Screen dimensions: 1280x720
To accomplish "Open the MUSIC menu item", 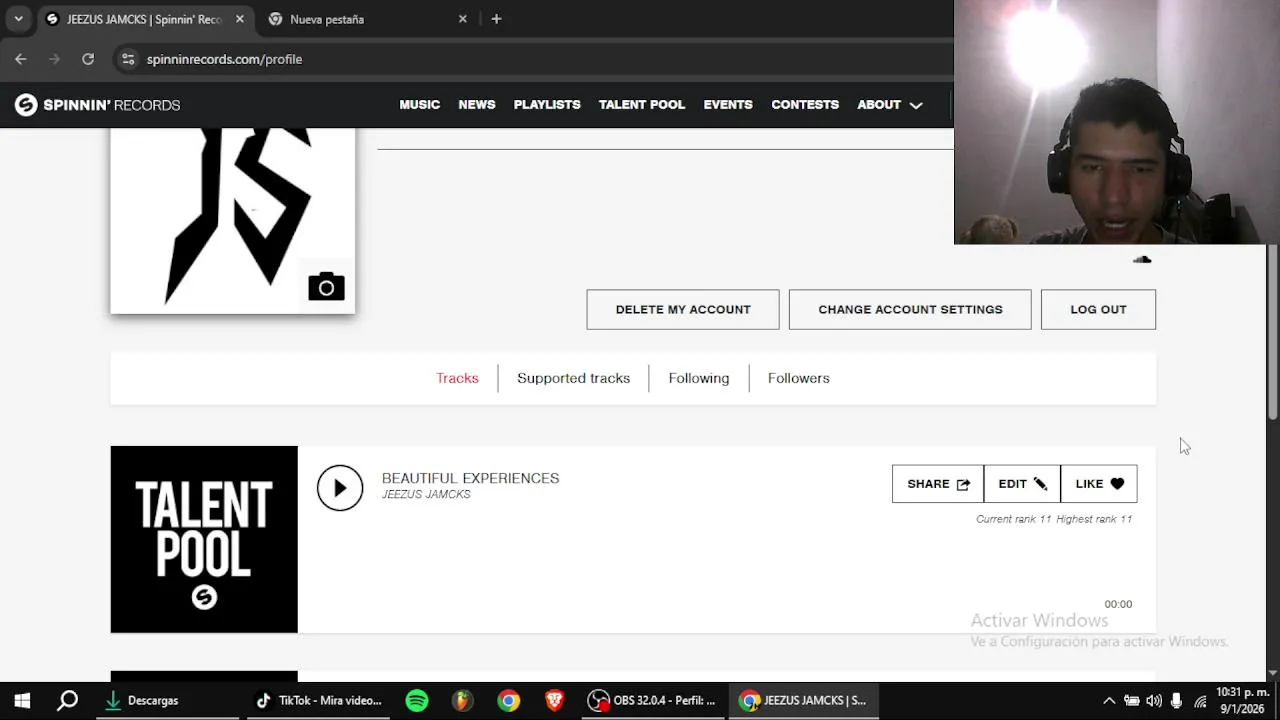I will 420,105.
